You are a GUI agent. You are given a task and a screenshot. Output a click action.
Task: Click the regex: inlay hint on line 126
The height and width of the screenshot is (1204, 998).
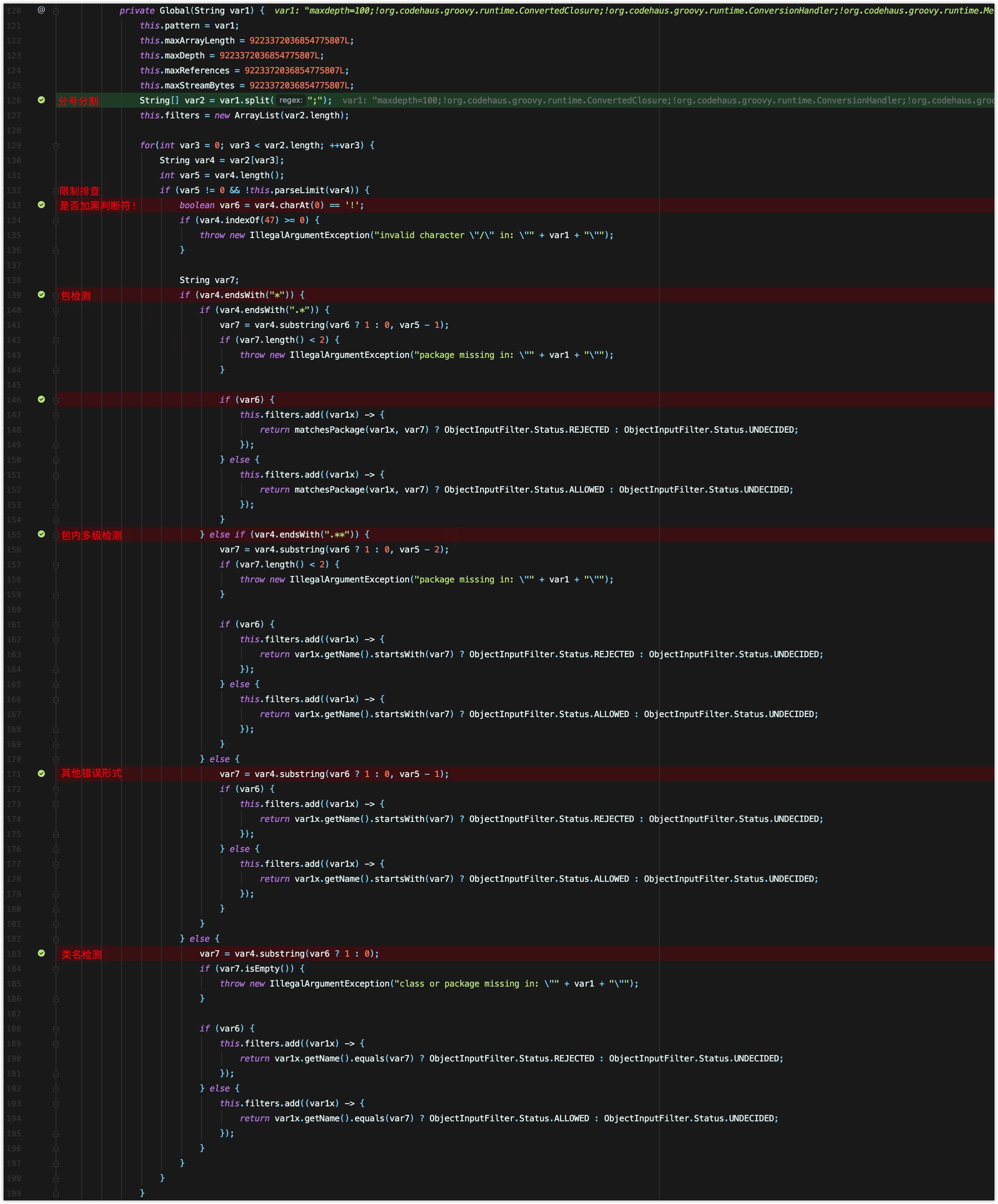click(290, 101)
